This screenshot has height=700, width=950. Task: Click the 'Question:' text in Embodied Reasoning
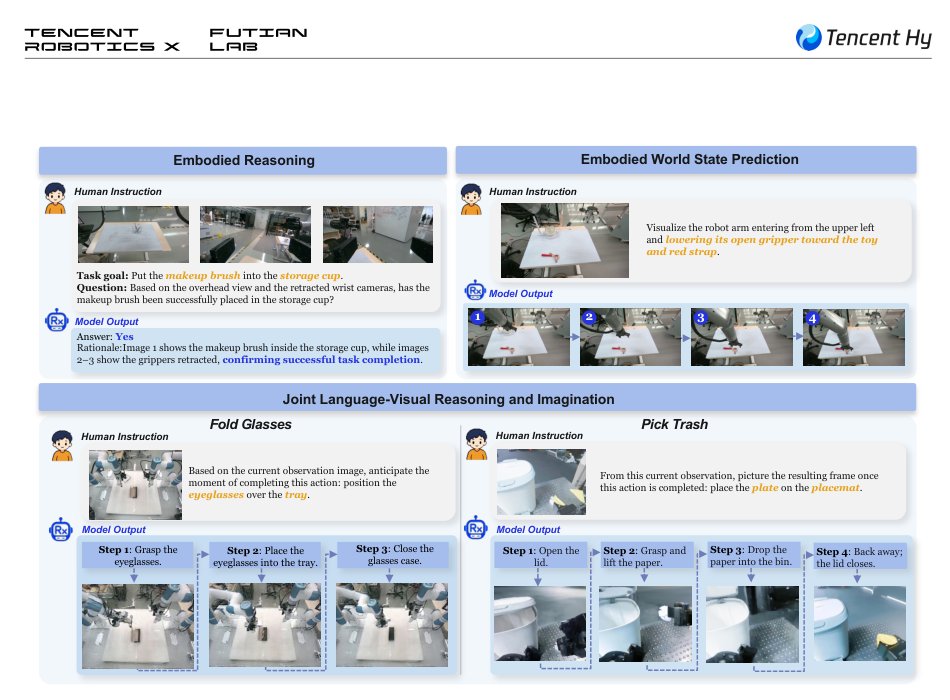point(101,288)
